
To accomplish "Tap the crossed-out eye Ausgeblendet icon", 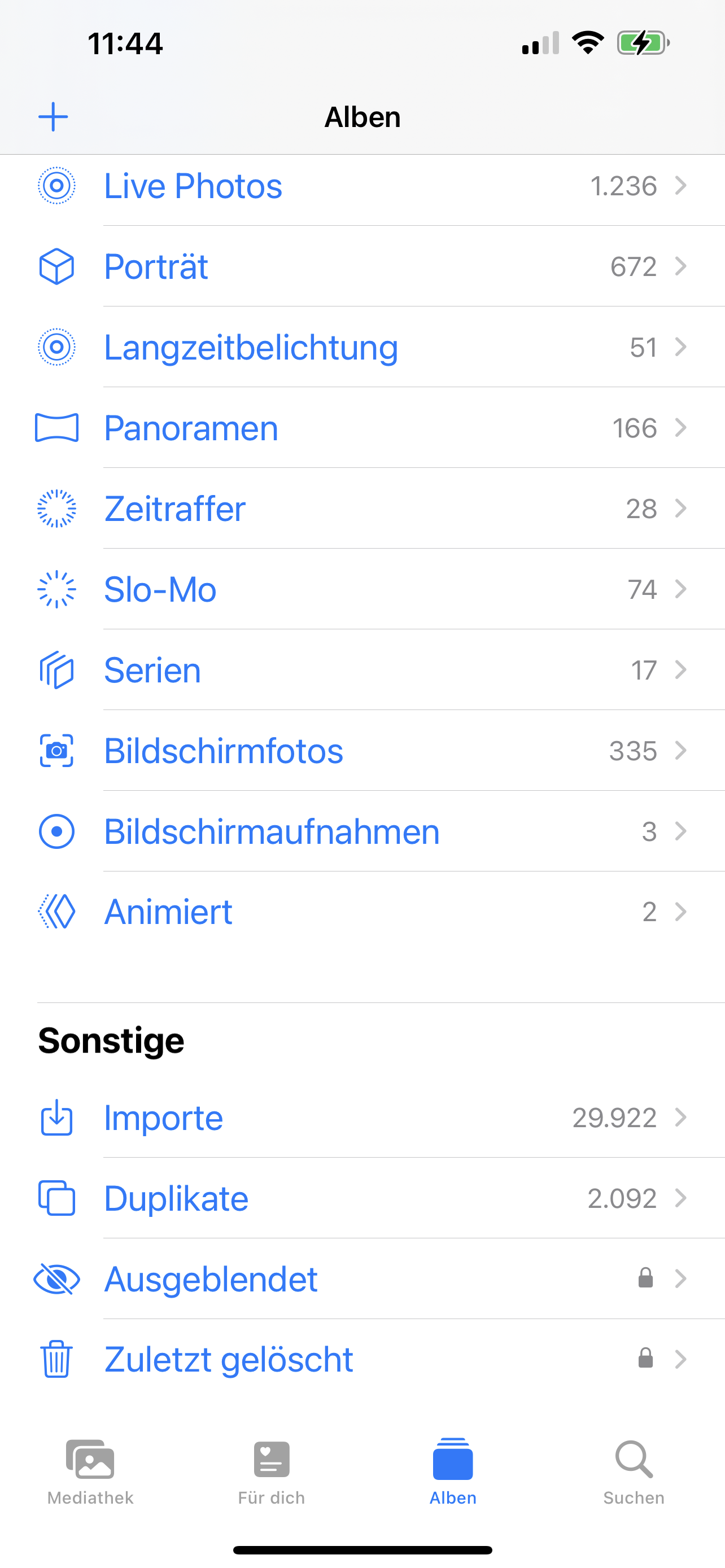I will 56,1278.
